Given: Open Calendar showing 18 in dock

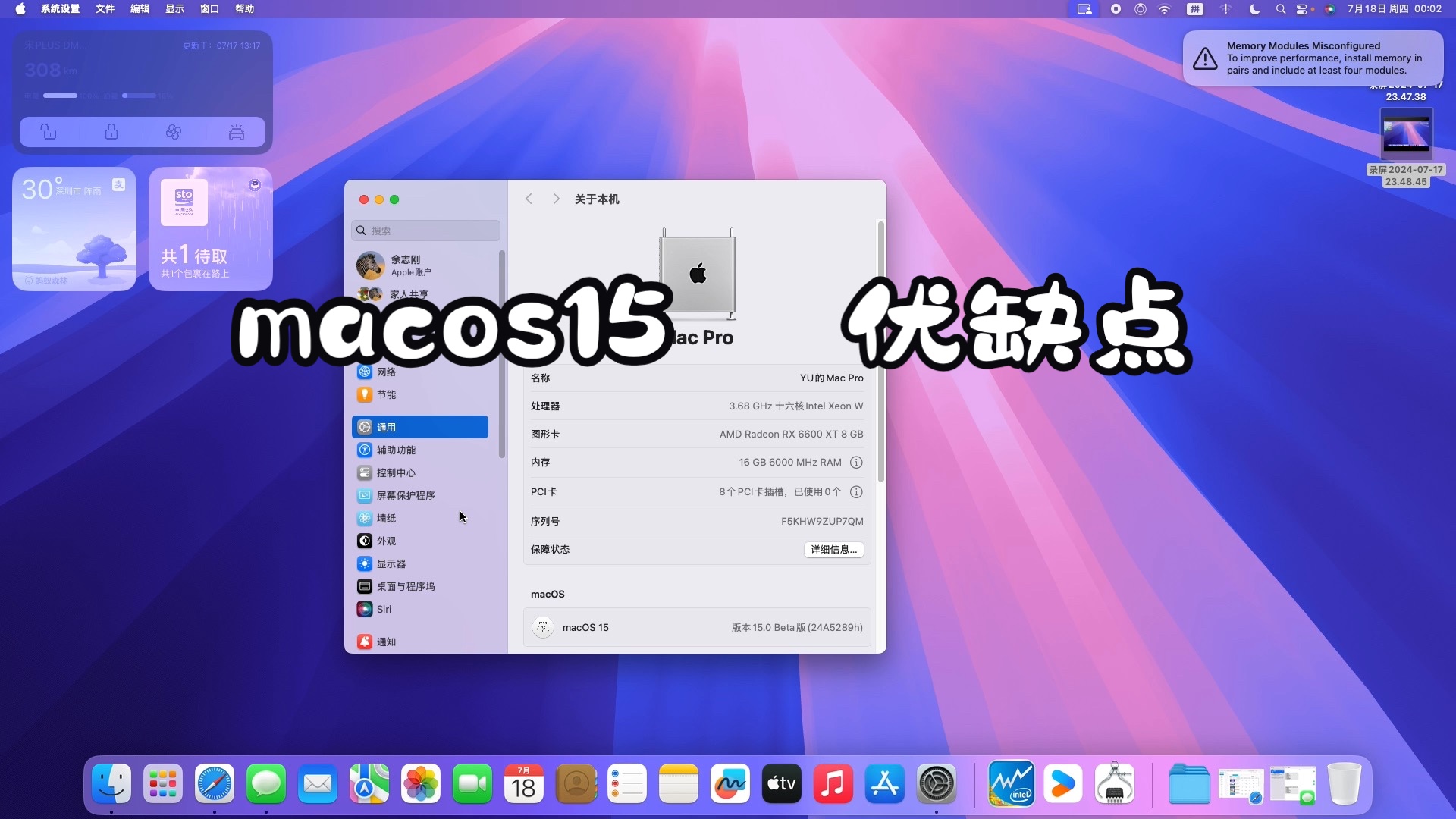Looking at the screenshot, I should tap(524, 783).
